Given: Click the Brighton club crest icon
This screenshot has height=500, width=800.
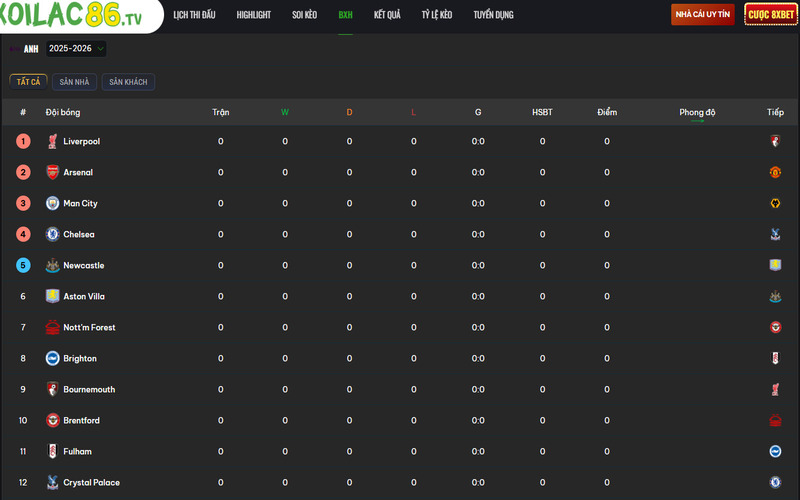Looking at the screenshot, I should (x=53, y=358).
